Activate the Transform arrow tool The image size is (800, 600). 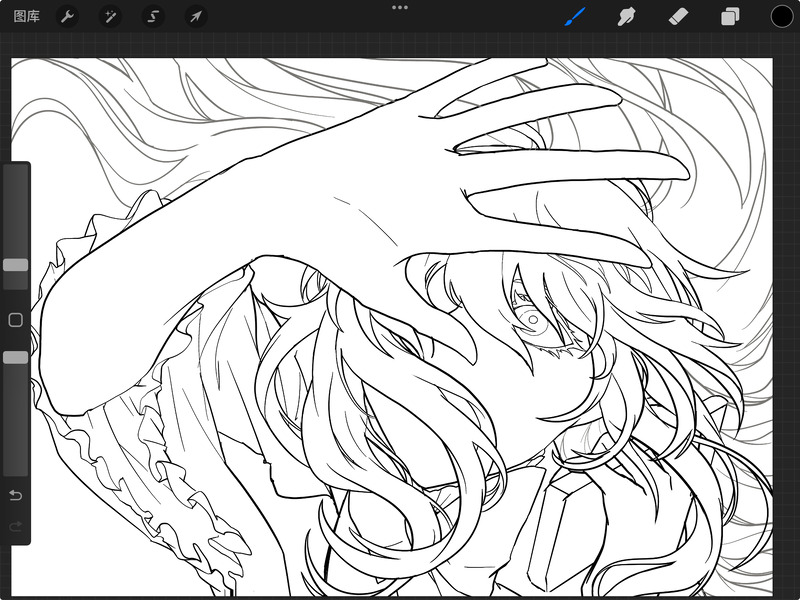coord(196,17)
